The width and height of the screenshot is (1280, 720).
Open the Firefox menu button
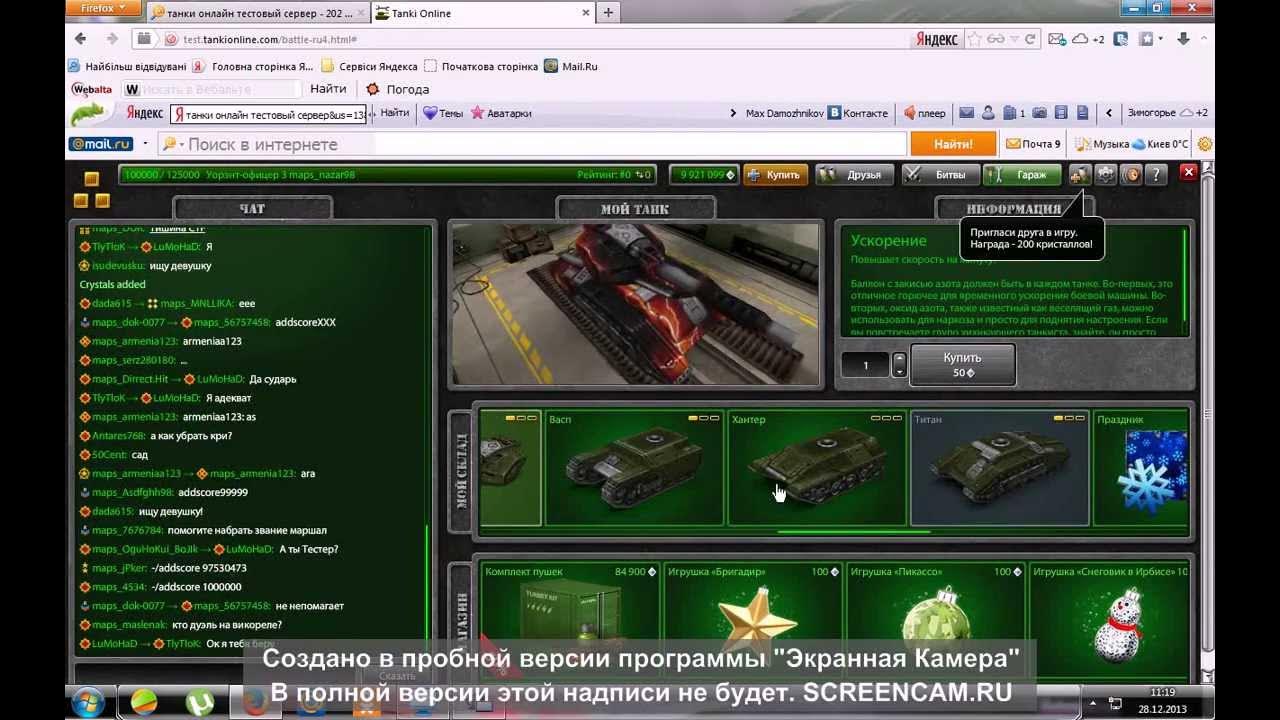101,8
